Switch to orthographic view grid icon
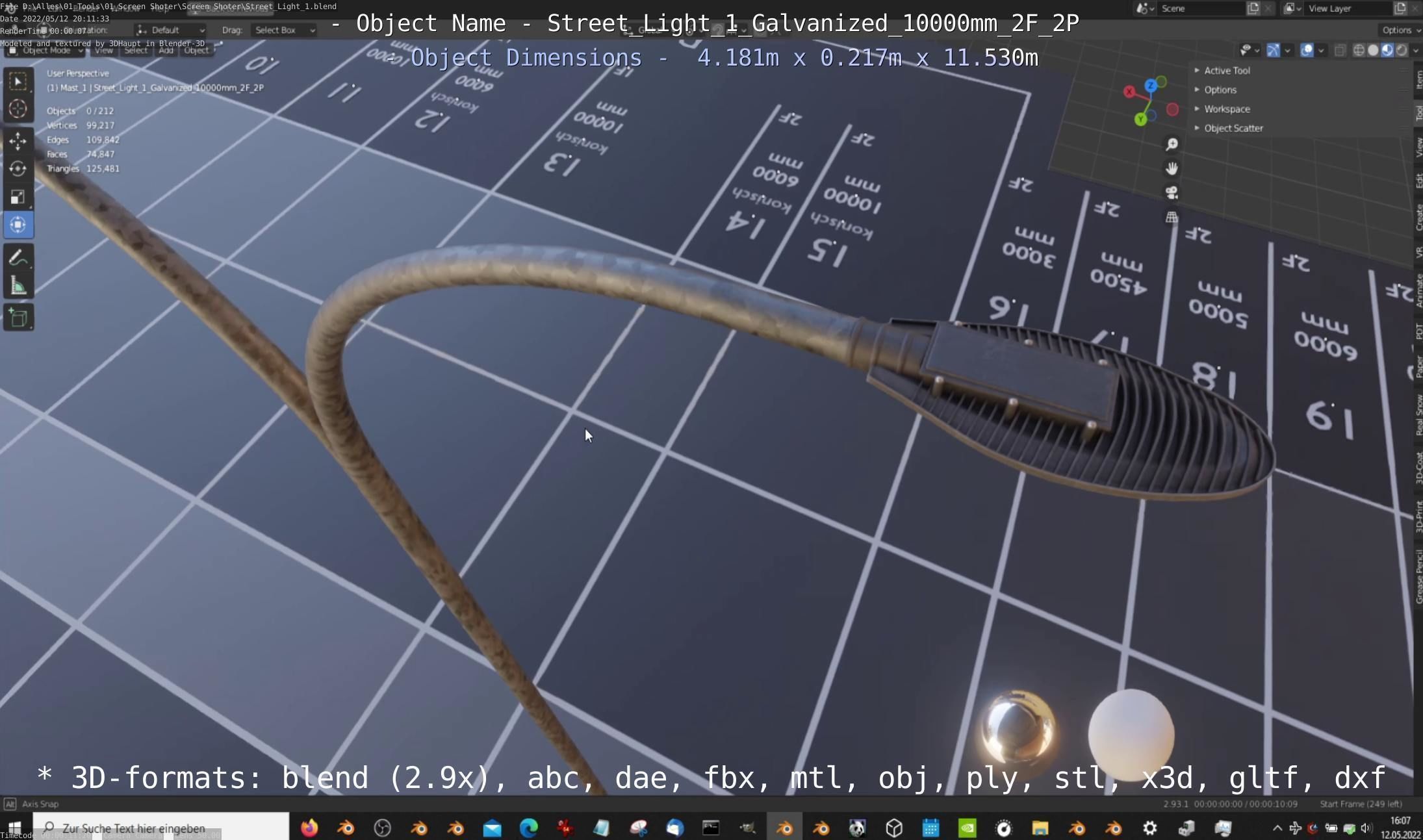The image size is (1423, 840). (1171, 217)
